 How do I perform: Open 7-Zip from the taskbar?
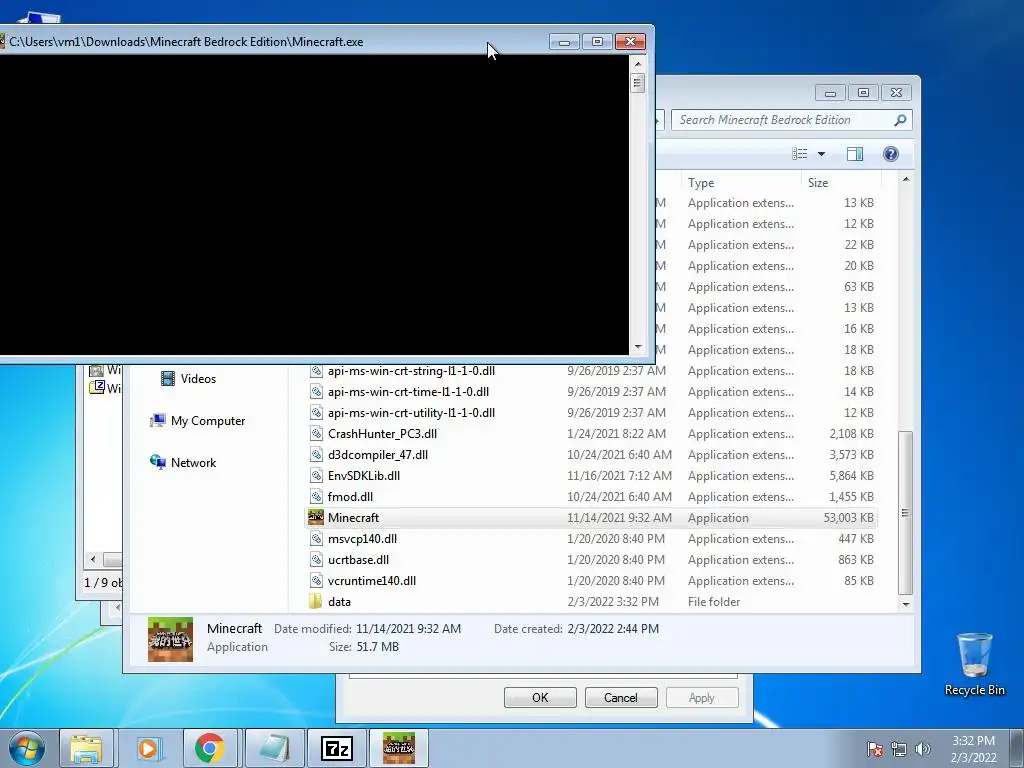point(336,748)
